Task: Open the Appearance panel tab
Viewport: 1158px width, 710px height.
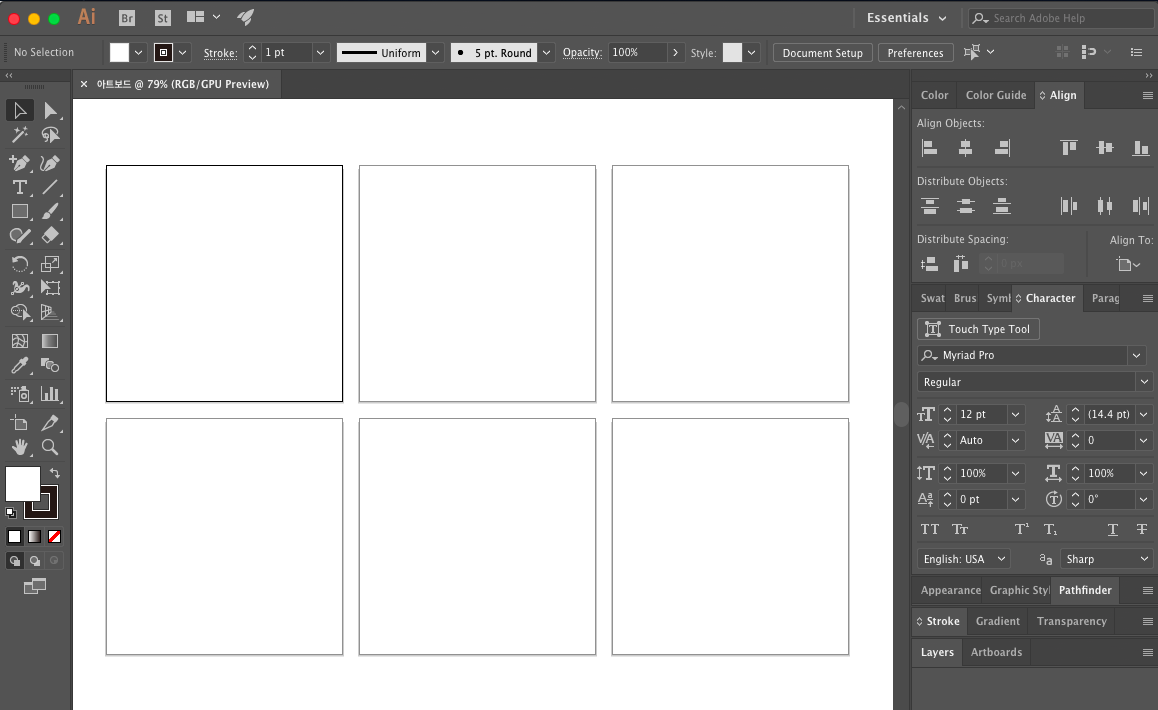Action: 950,590
